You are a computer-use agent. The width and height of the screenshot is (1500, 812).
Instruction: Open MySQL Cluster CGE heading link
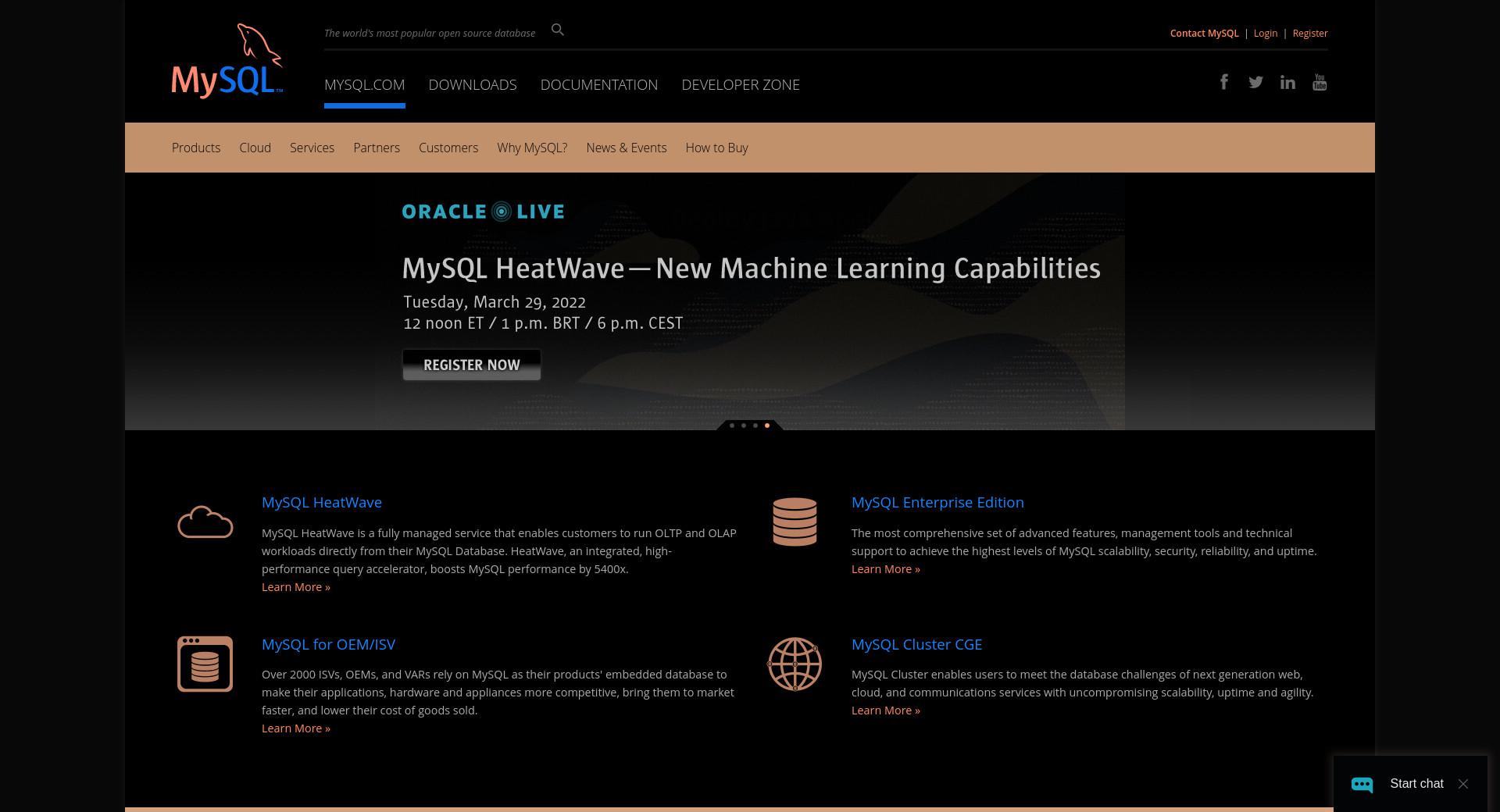(x=916, y=644)
